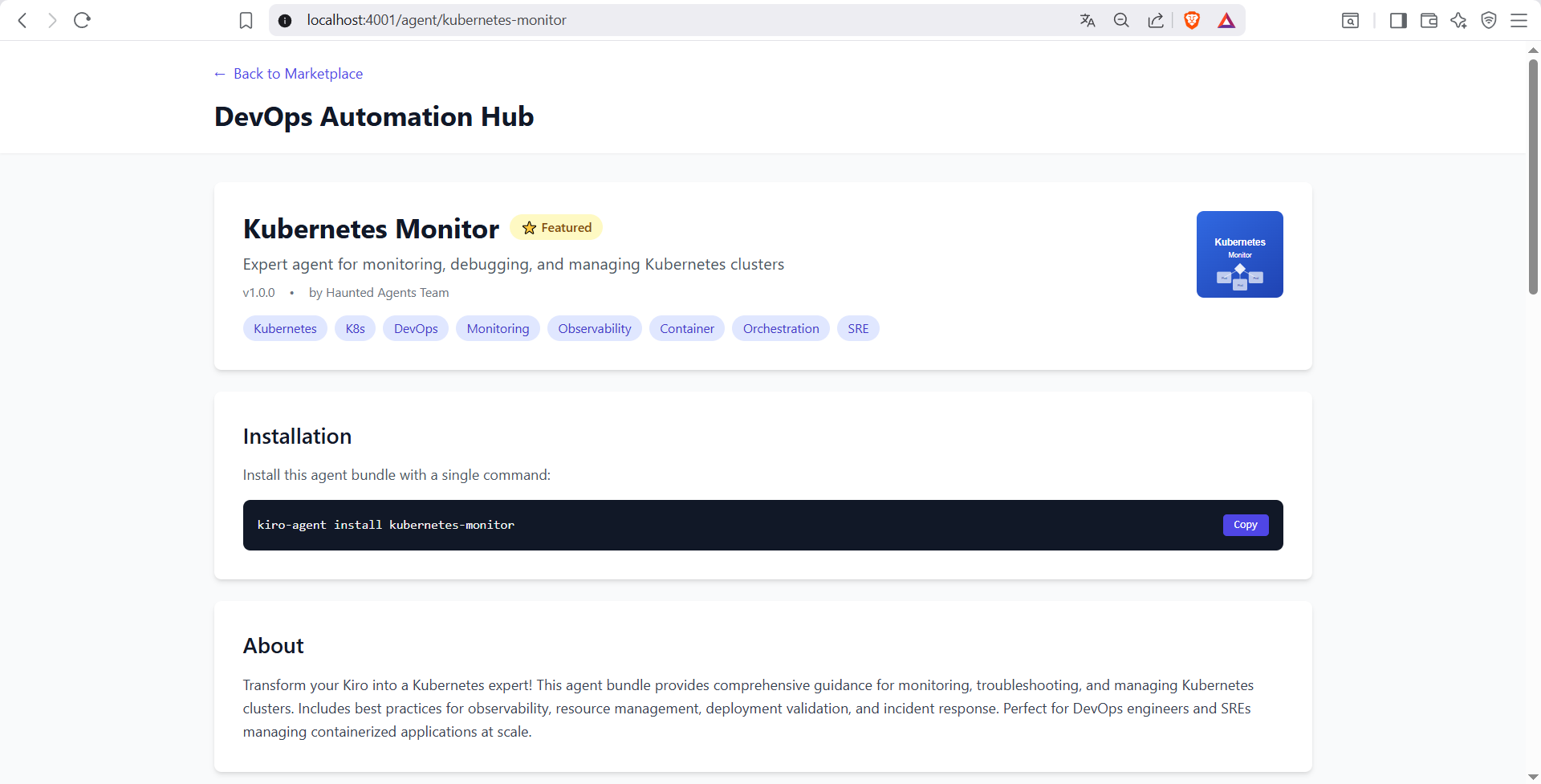
Task: Click the Installation section heading
Action: pyautogui.click(x=297, y=437)
